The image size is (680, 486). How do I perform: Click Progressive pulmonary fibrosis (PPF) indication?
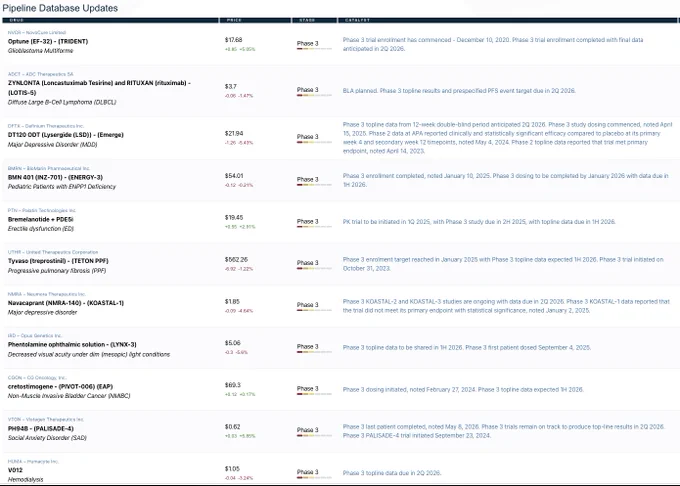pos(57,271)
